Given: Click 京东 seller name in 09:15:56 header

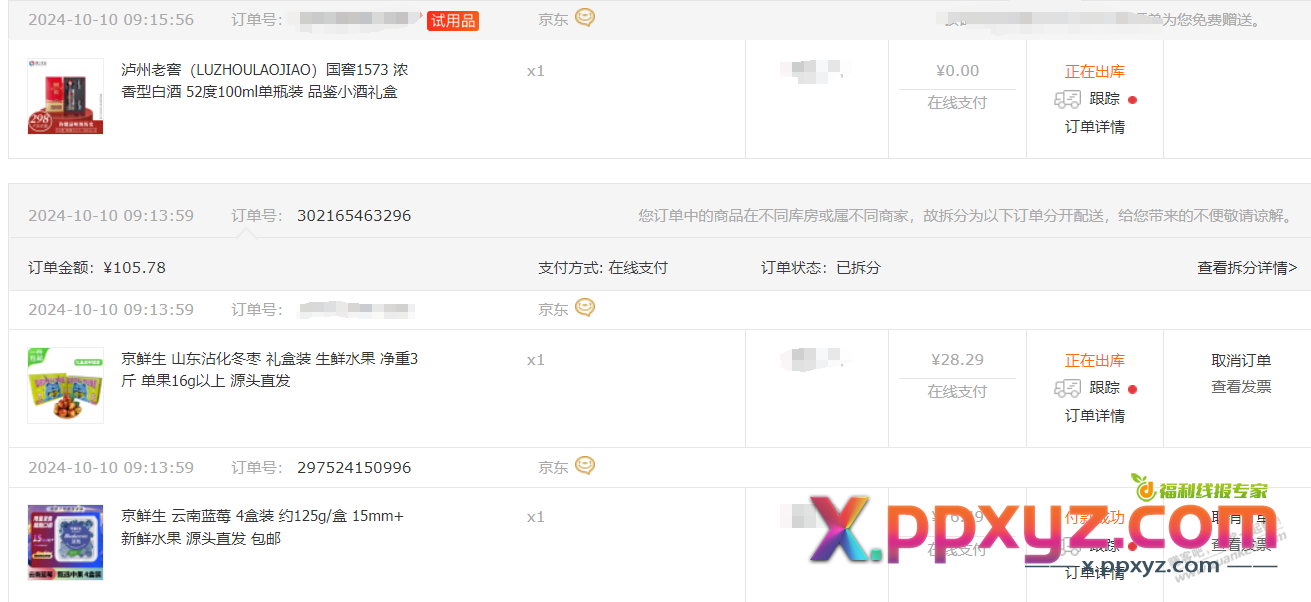Looking at the screenshot, I should 553,20.
